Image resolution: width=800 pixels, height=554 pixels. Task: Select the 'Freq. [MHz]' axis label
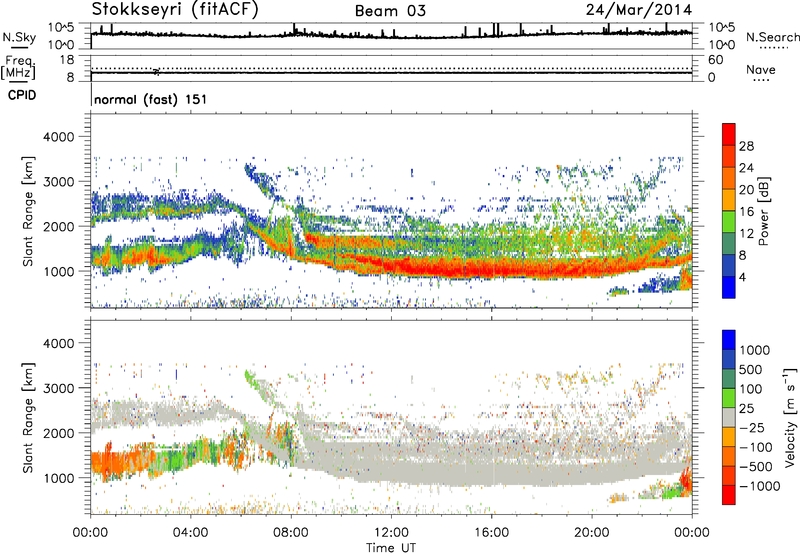tap(19, 67)
